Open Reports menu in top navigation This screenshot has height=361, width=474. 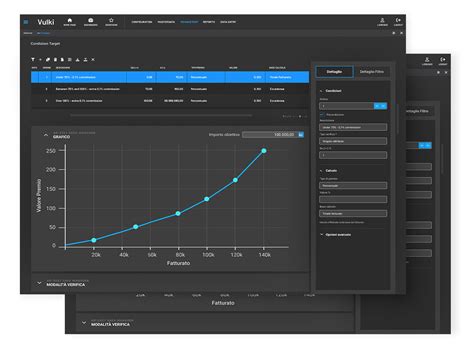coord(209,22)
